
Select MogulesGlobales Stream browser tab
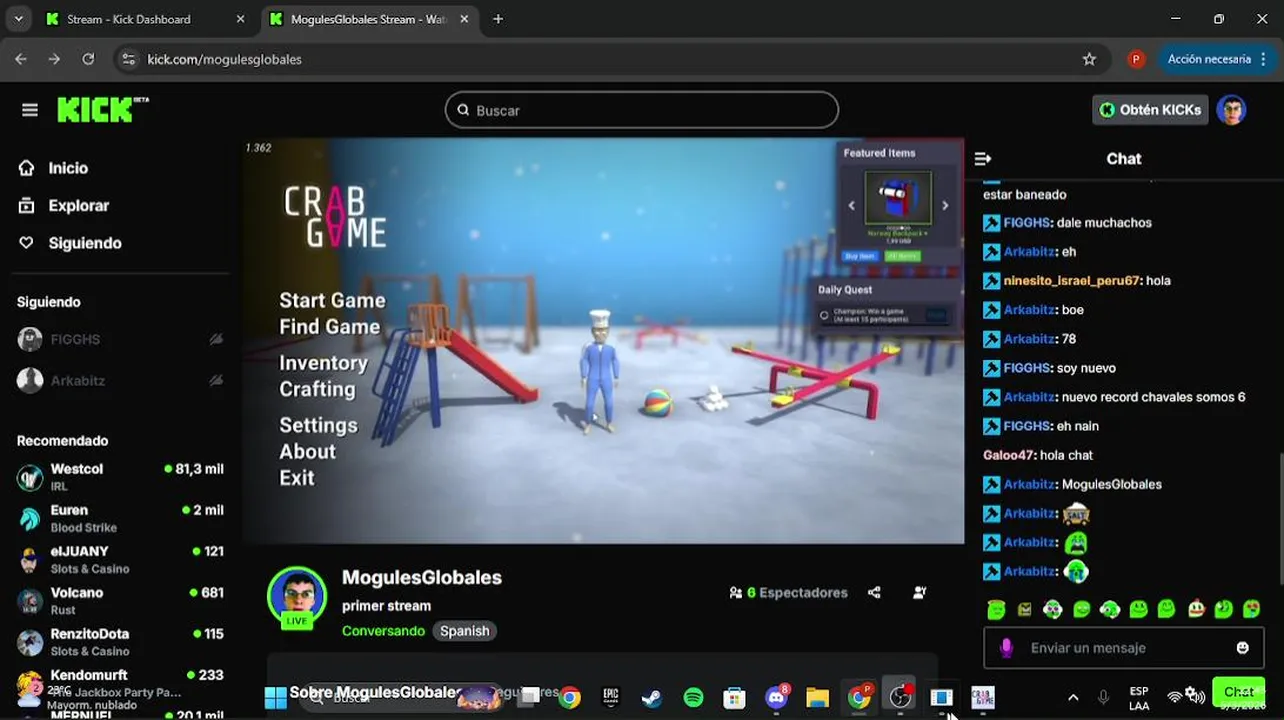[x=368, y=19]
